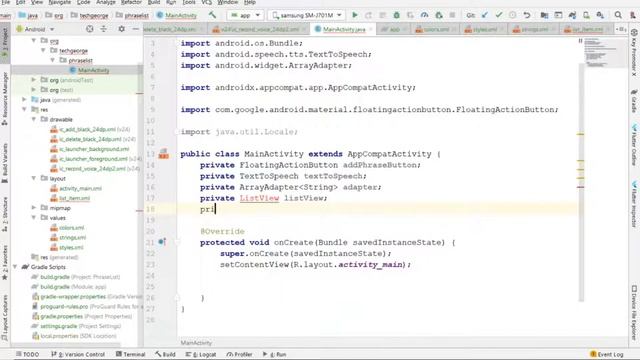Click the attach debugger icon left of Stop
640x360 pixels.
tap(439, 15)
